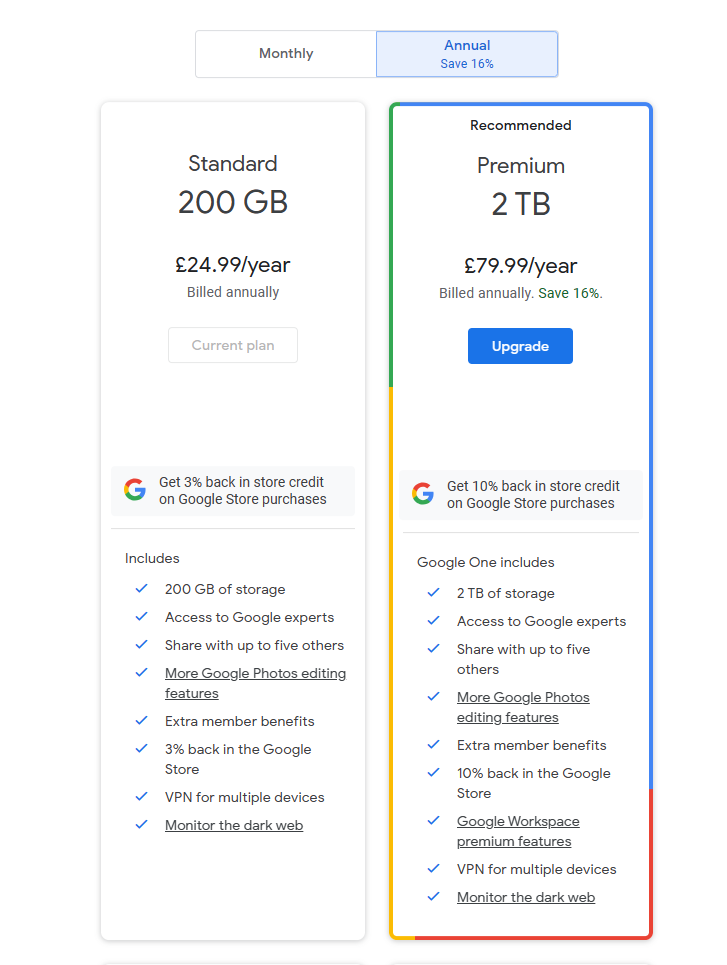The image size is (727, 965).
Task: Switch to Monthly billing tab
Action: [x=286, y=54]
